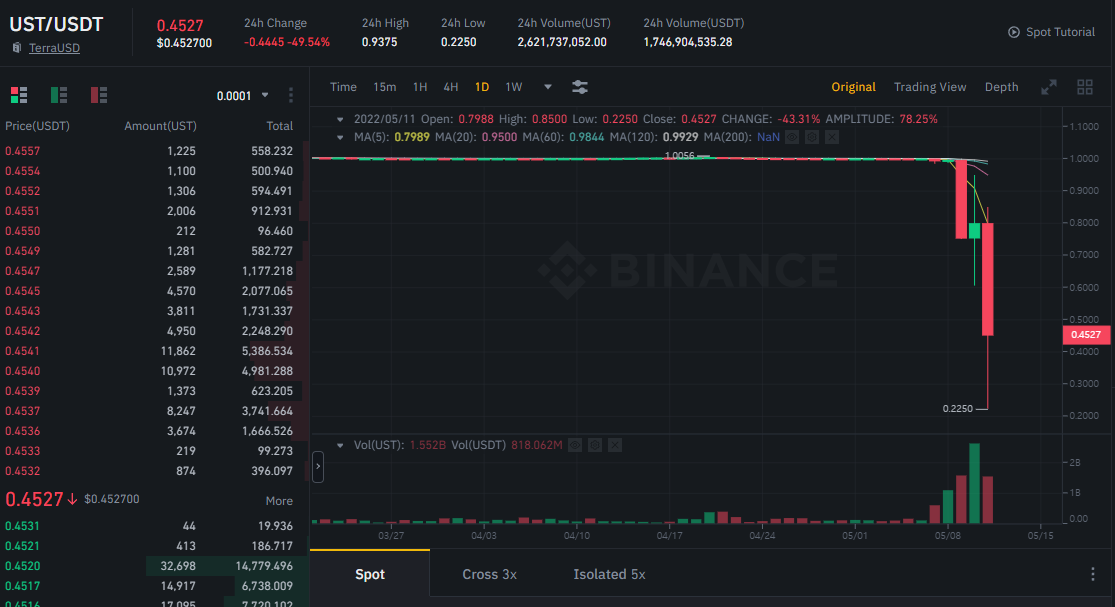Open the 0.0001 price precision dropdown
Viewport: 1115px width, 607px height.
pyautogui.click(x=242, y=95)
